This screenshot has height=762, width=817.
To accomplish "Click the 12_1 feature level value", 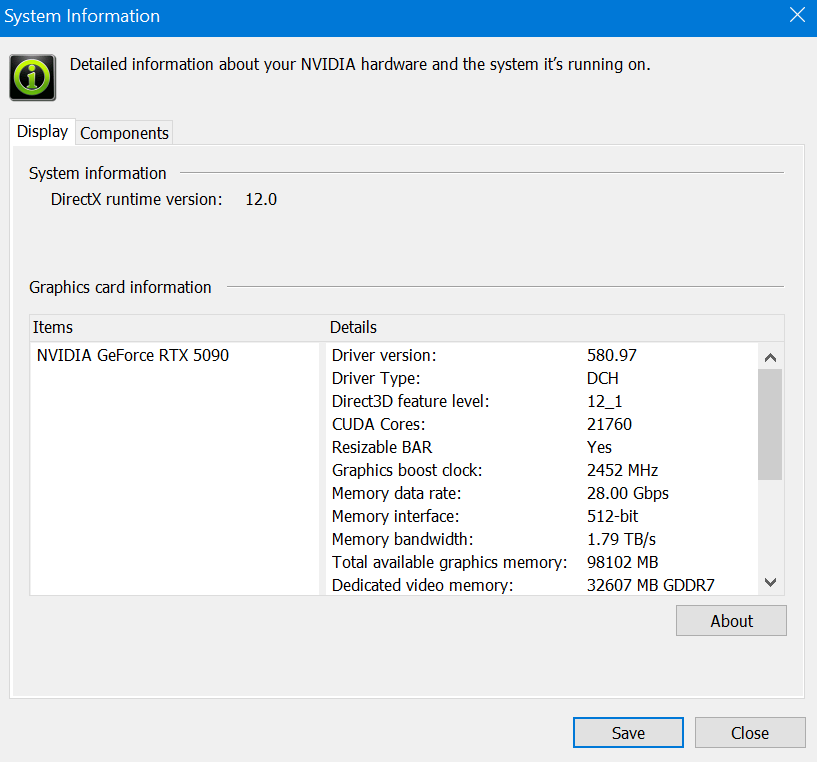I will coord(604,401).
